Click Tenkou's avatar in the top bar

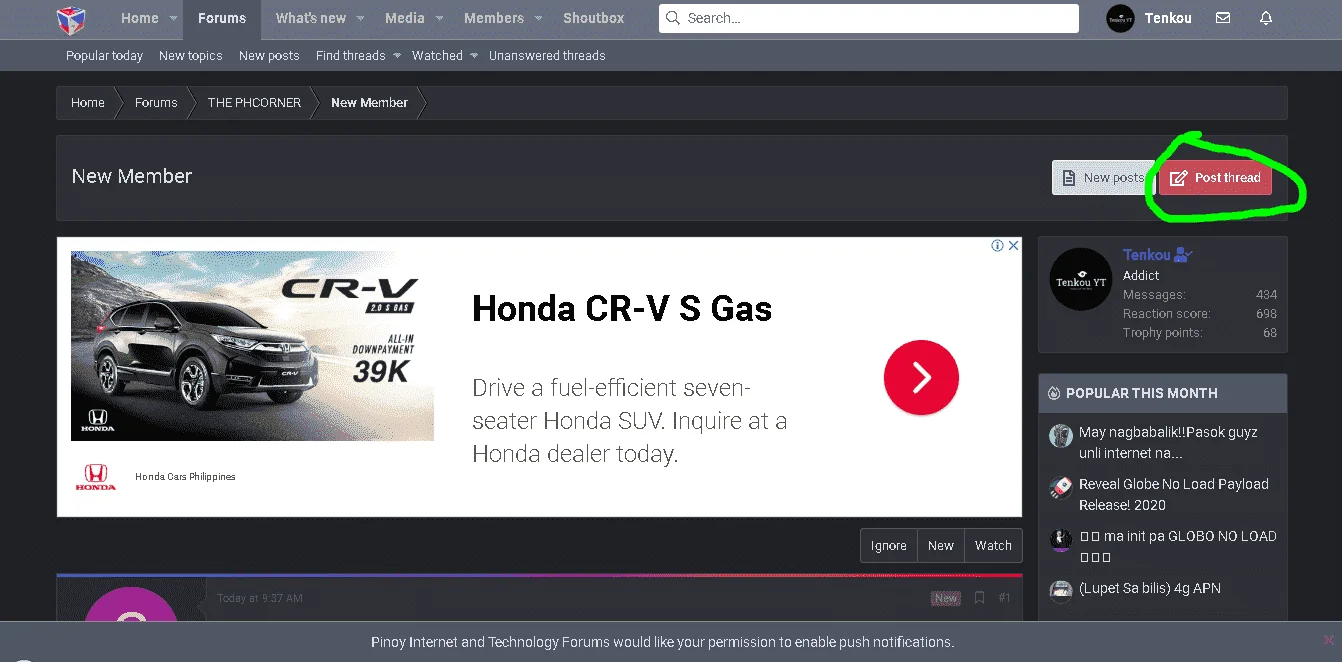1120,18
